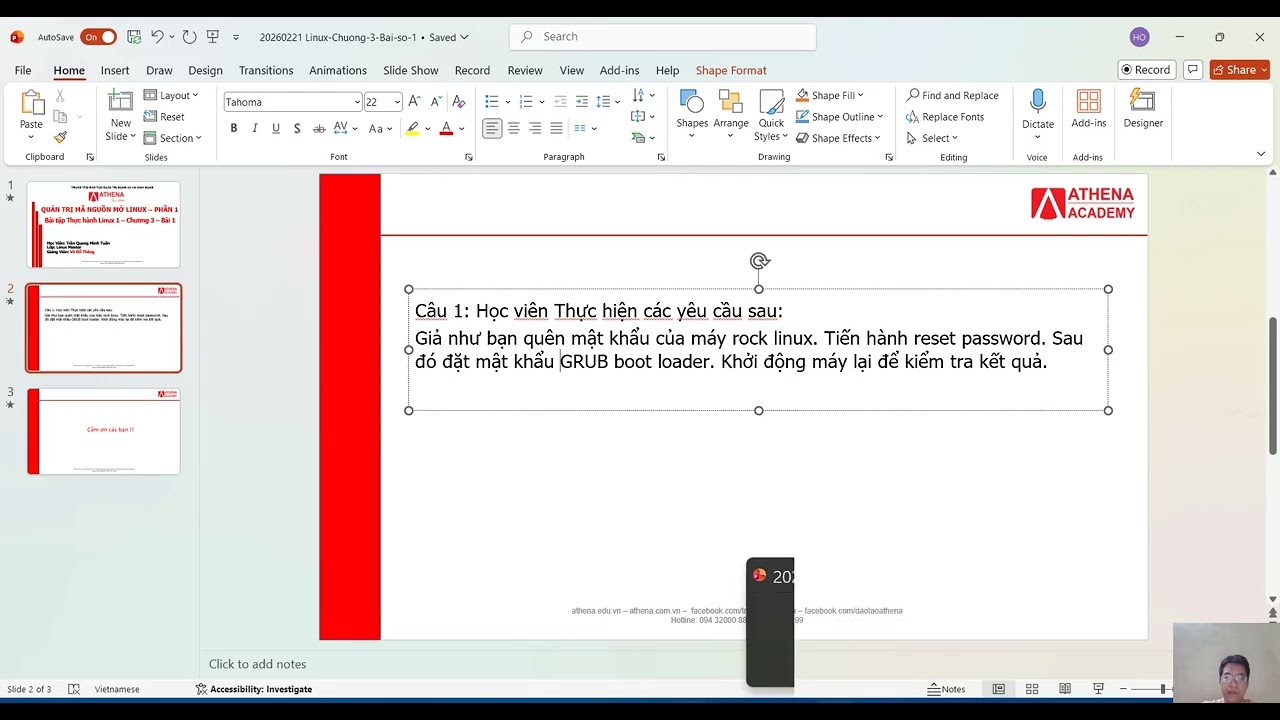Apply red font color
1280x720 pixels.
pos(446,128)
